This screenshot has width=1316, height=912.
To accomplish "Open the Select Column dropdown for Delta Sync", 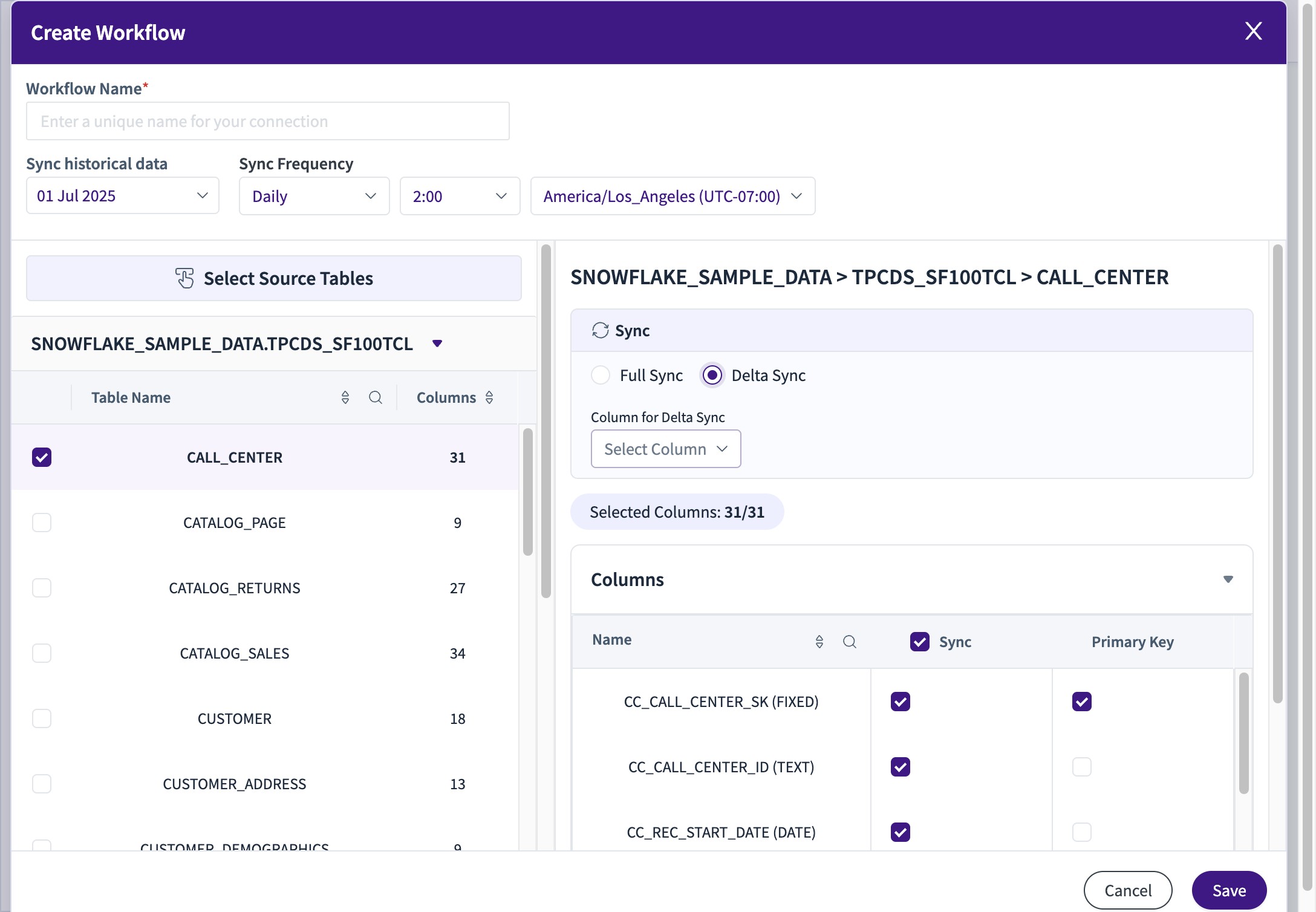I will 665,449.
